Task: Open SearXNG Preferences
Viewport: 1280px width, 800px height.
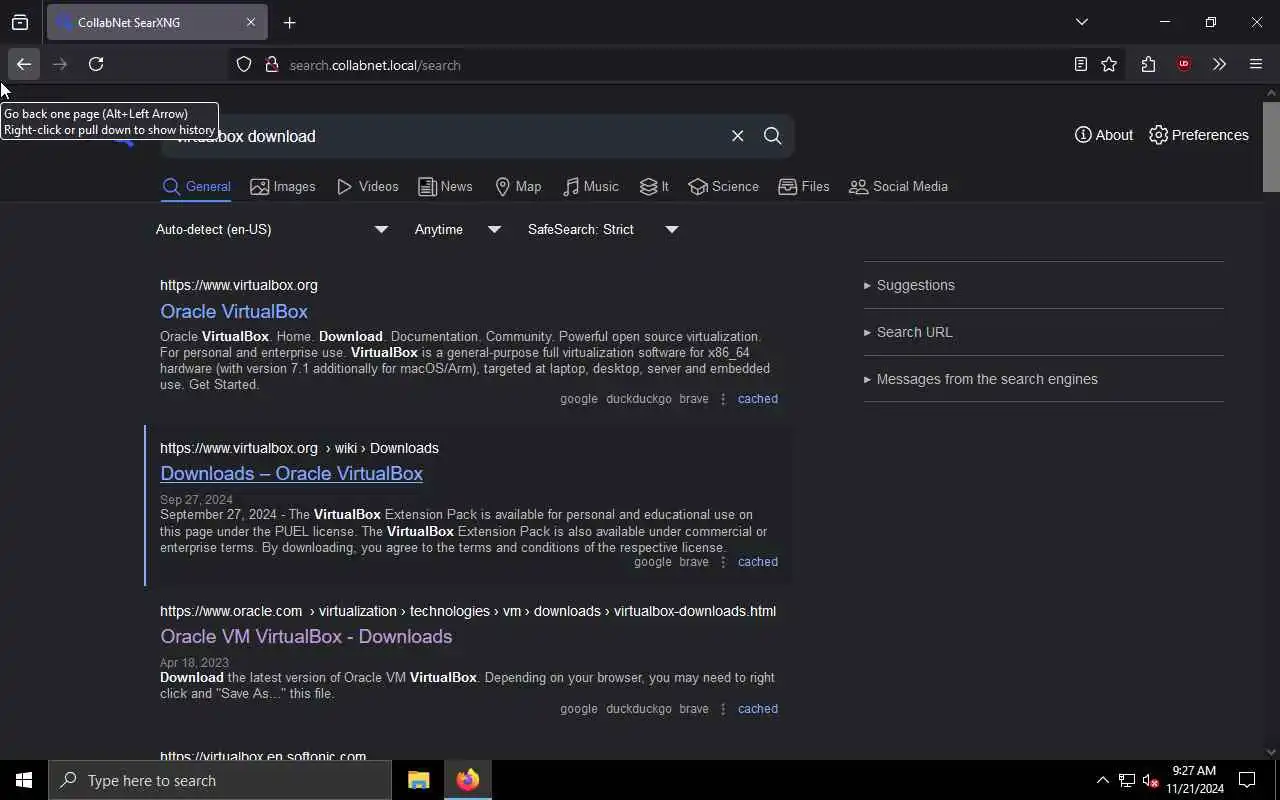Action: [x=1199, y=135]
